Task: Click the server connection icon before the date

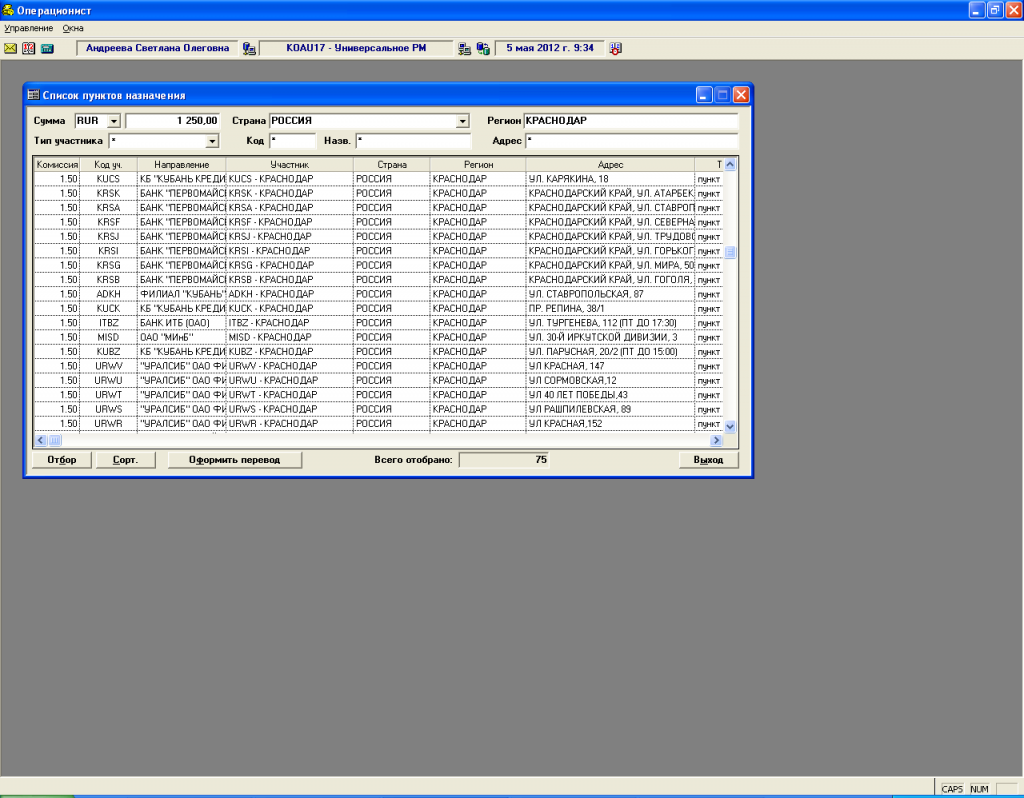Action: tap(483, 48)
